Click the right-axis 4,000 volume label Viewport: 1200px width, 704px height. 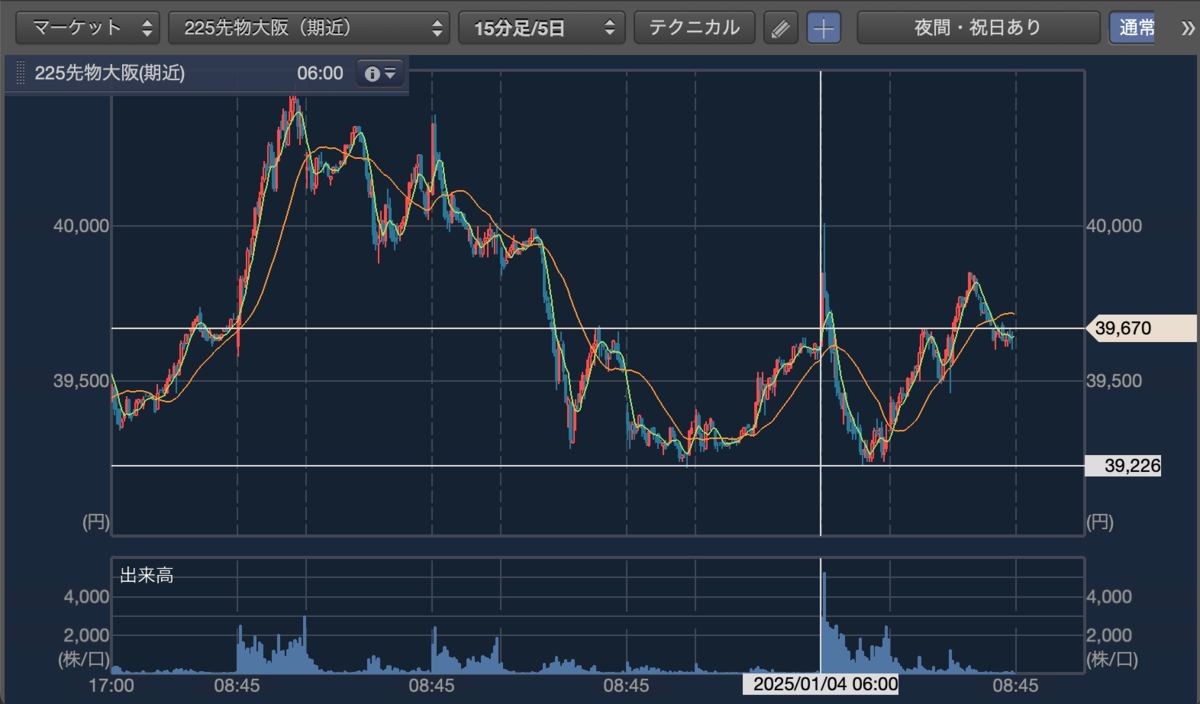1109,597
